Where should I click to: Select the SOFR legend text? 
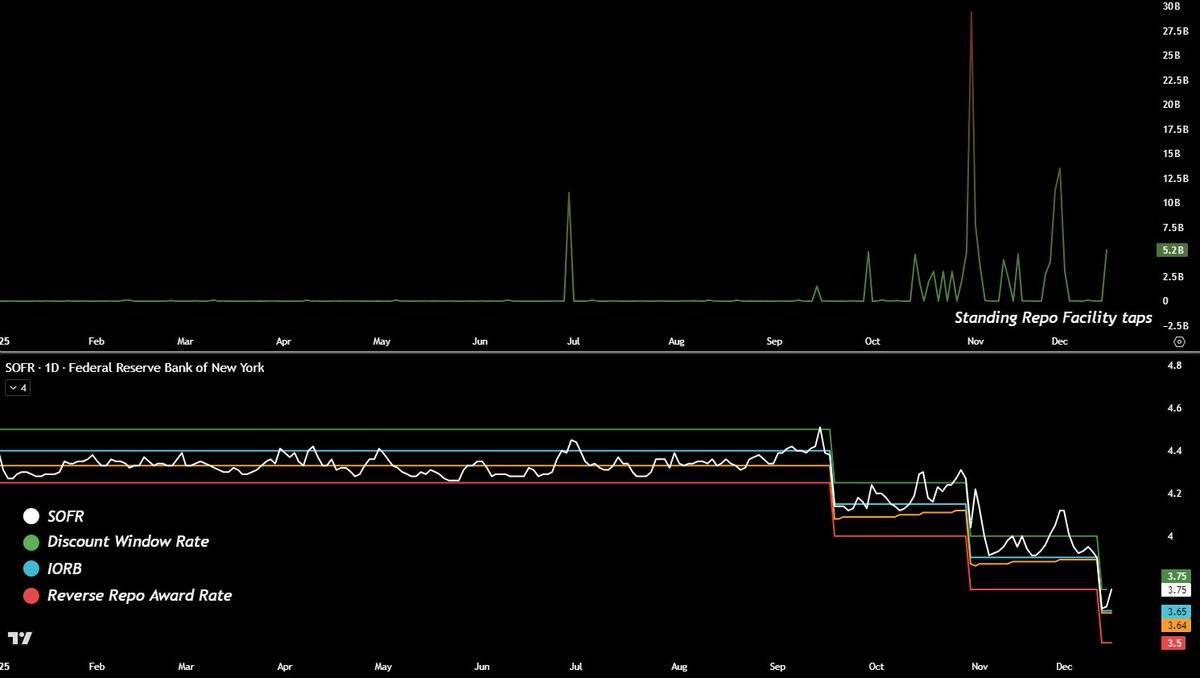(68, 516)
